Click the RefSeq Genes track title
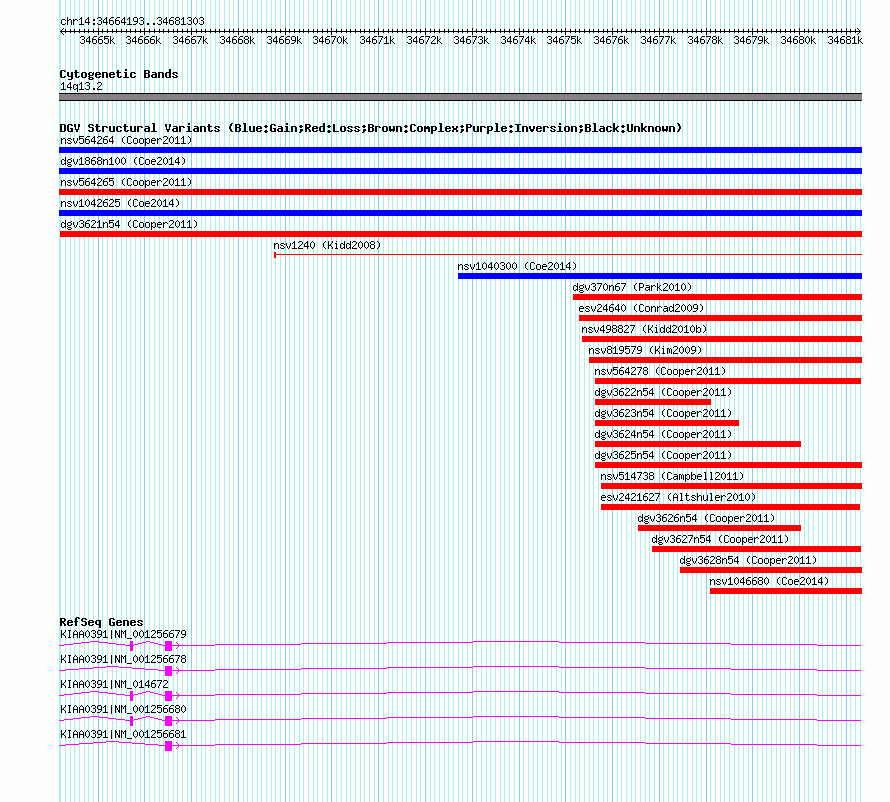This screenshot has width=890, height=802. click(101, 622)
